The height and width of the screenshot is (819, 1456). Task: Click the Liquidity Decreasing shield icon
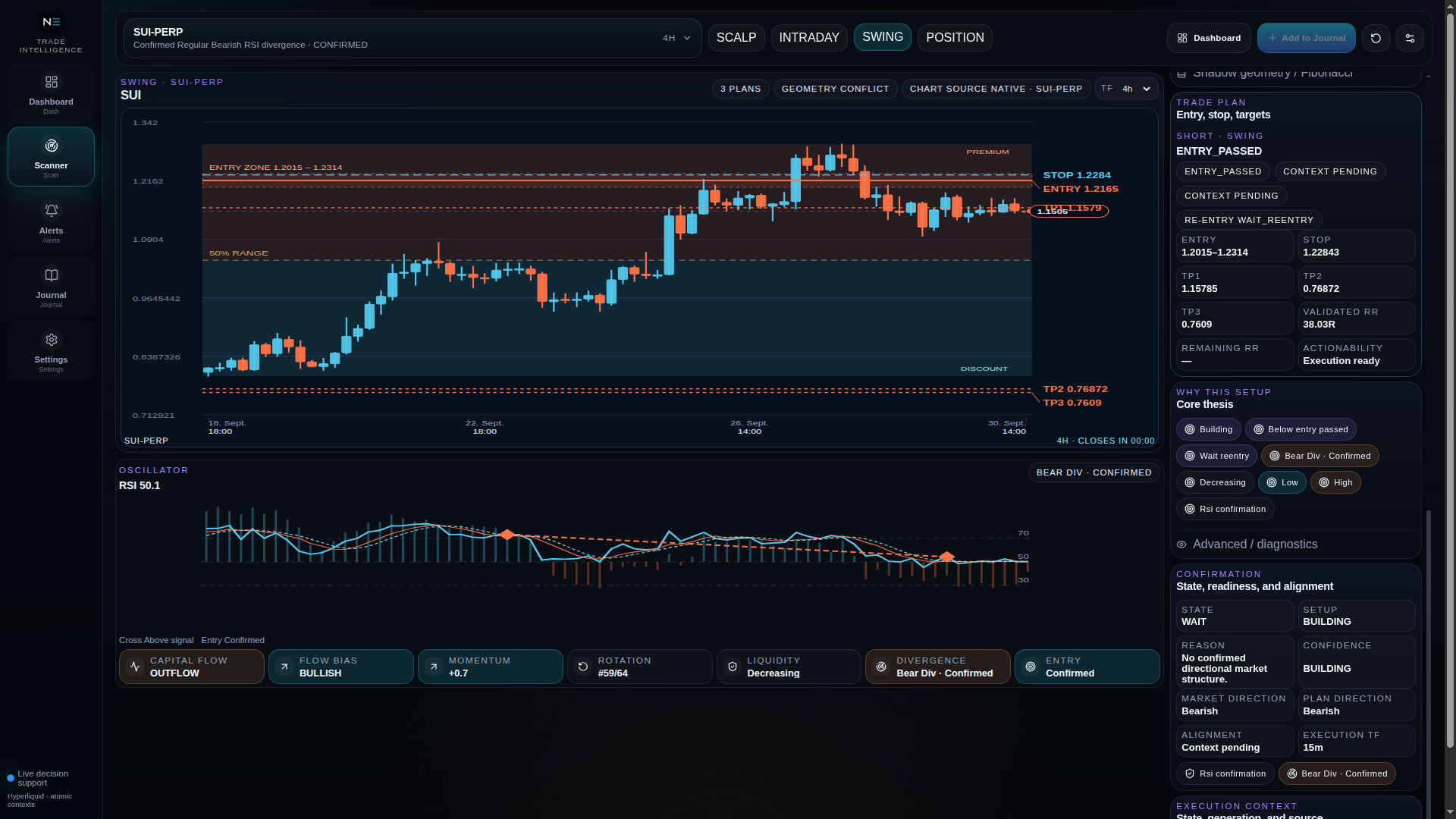tap(733, 667)
